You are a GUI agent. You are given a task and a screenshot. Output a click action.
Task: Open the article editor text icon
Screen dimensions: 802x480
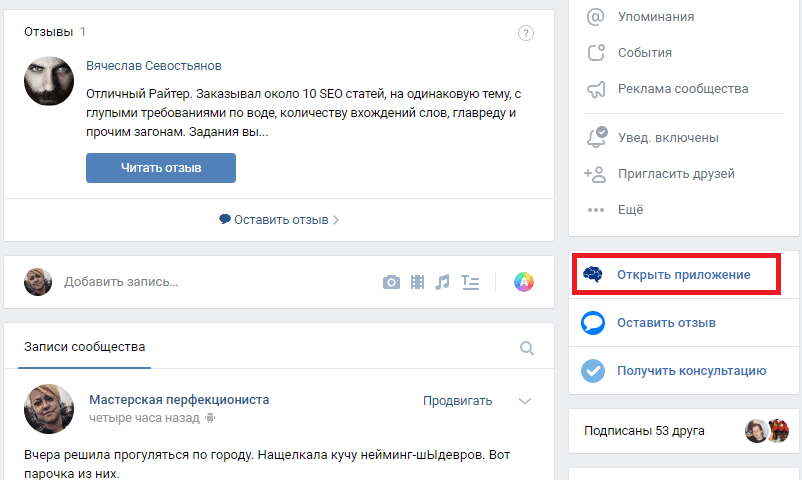471,282
